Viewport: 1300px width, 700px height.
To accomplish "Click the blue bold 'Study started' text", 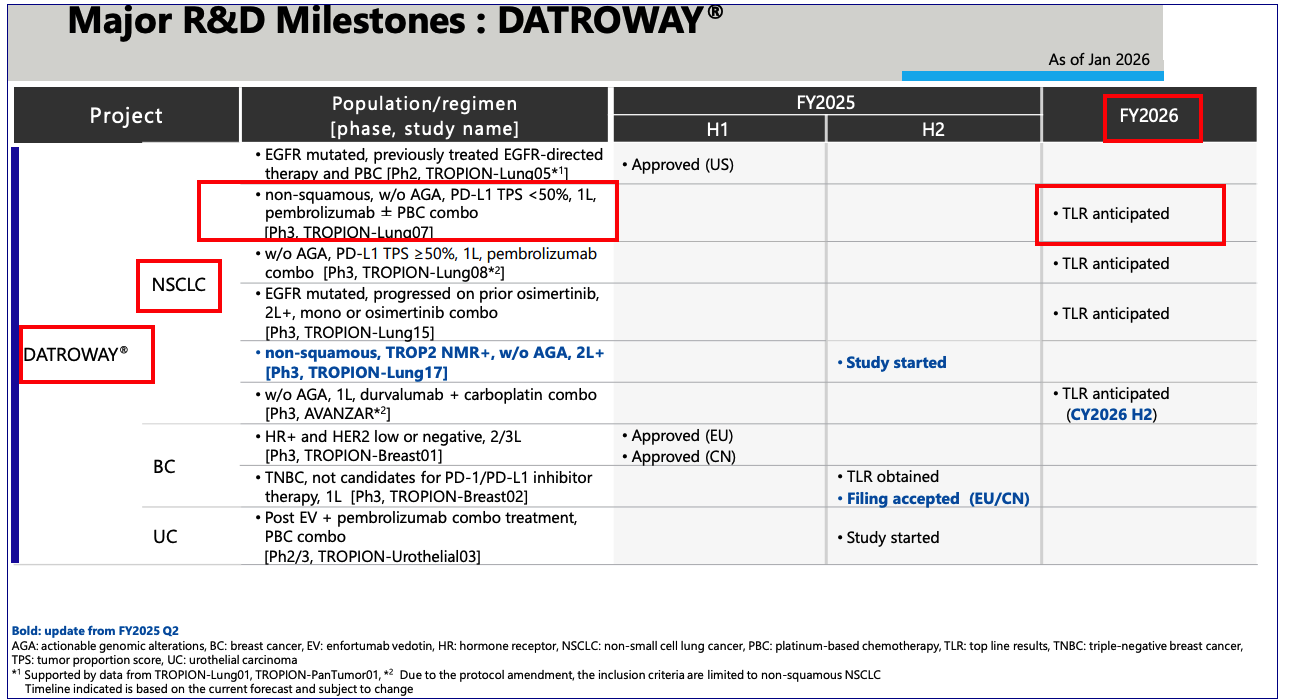I will 891,363.
